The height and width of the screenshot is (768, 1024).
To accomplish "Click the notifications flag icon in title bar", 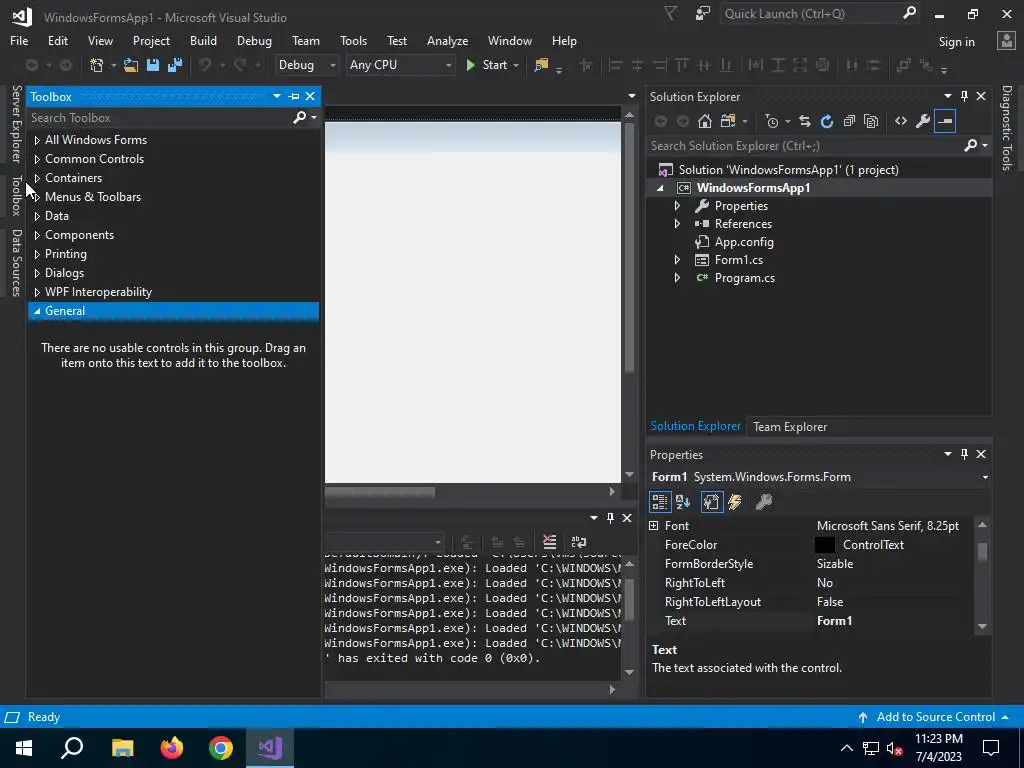I will click(671, 13).
